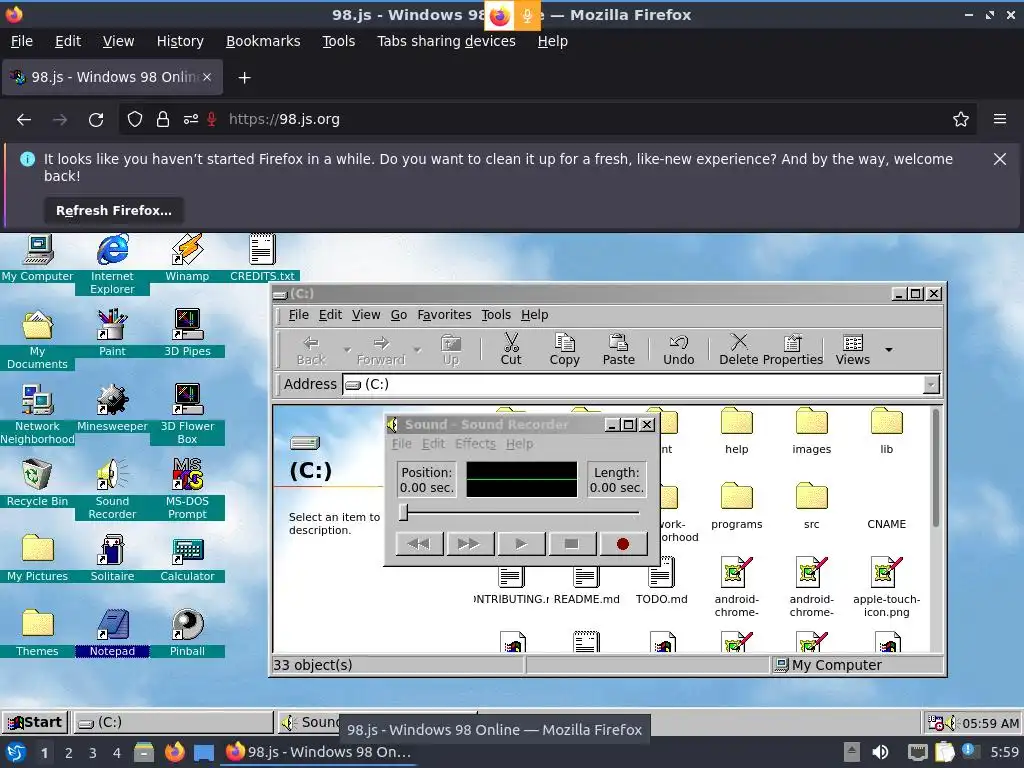The height and width of the screenshot is (768, 1024).
Task: Open the Address bar dropdown in C: window
Action: coord(931,384)
